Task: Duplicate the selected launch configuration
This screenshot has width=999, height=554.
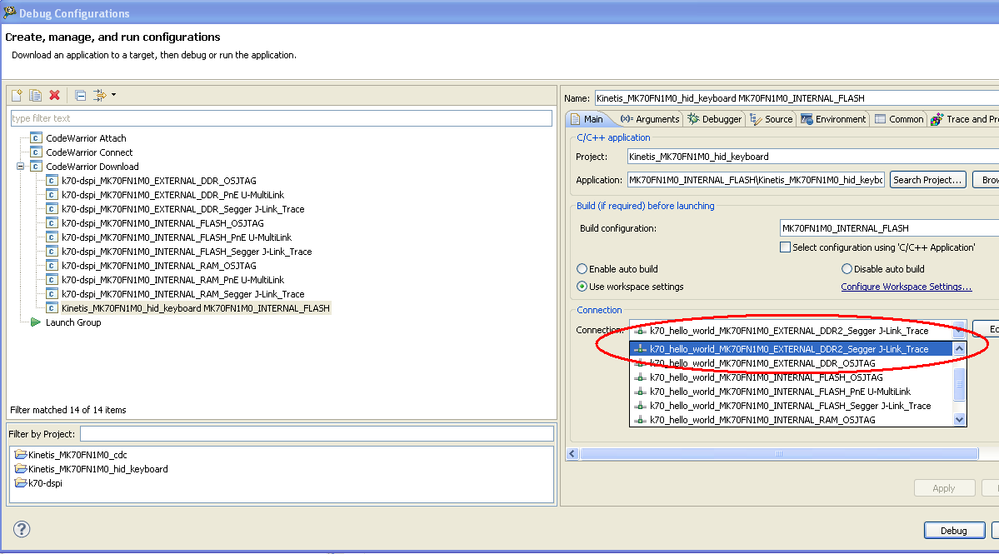Action: (x=36, y=96)
